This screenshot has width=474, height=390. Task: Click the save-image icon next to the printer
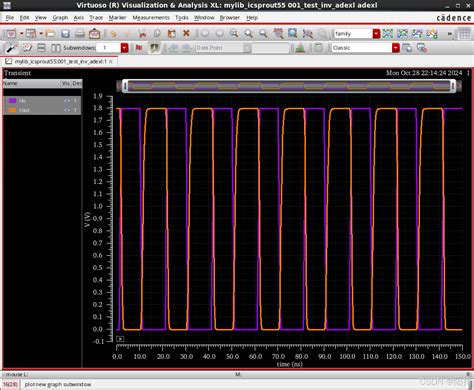94,33
